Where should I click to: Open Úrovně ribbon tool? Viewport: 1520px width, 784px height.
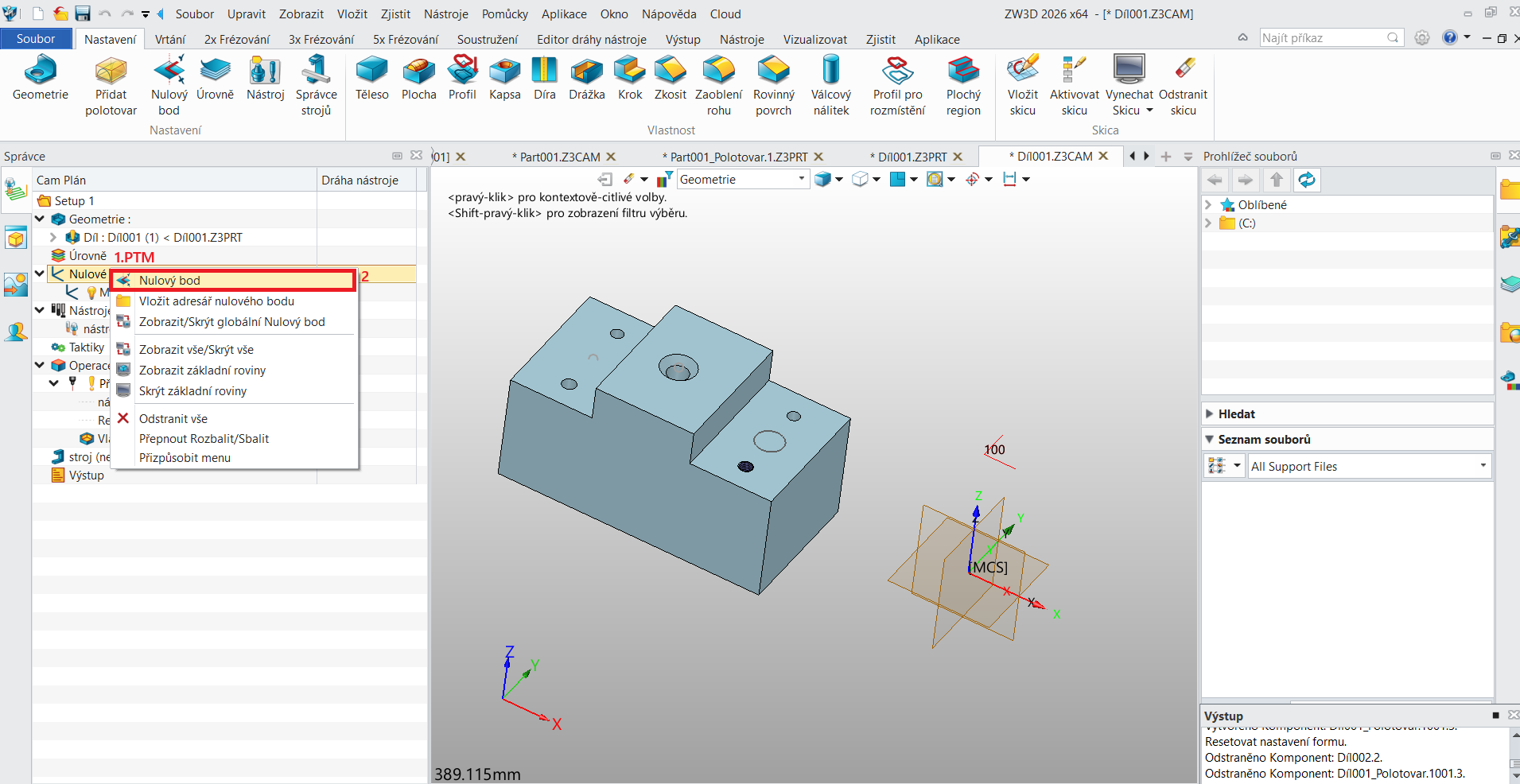(x=215, y=78)
